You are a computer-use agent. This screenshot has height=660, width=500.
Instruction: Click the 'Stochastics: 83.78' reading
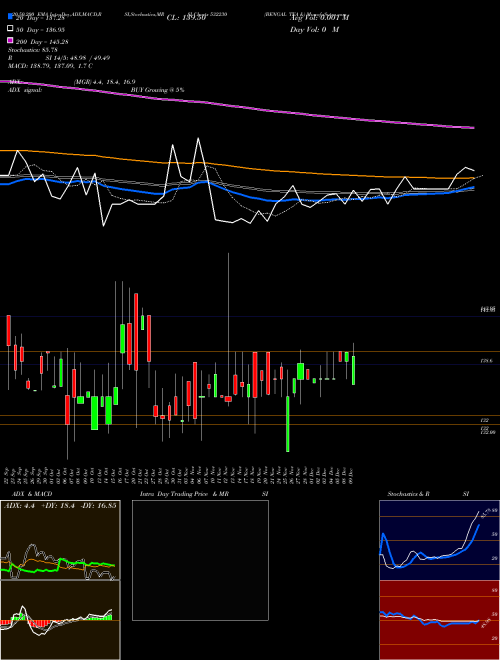point(33,50)
